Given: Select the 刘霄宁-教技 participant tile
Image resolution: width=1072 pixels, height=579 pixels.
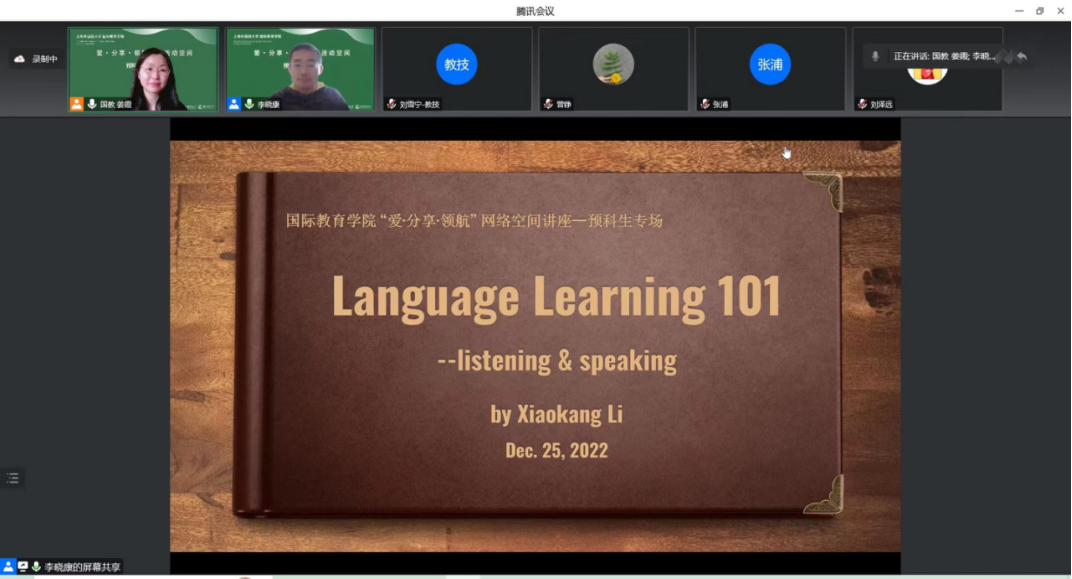Looking at the screenshot, I should point(456,68).
